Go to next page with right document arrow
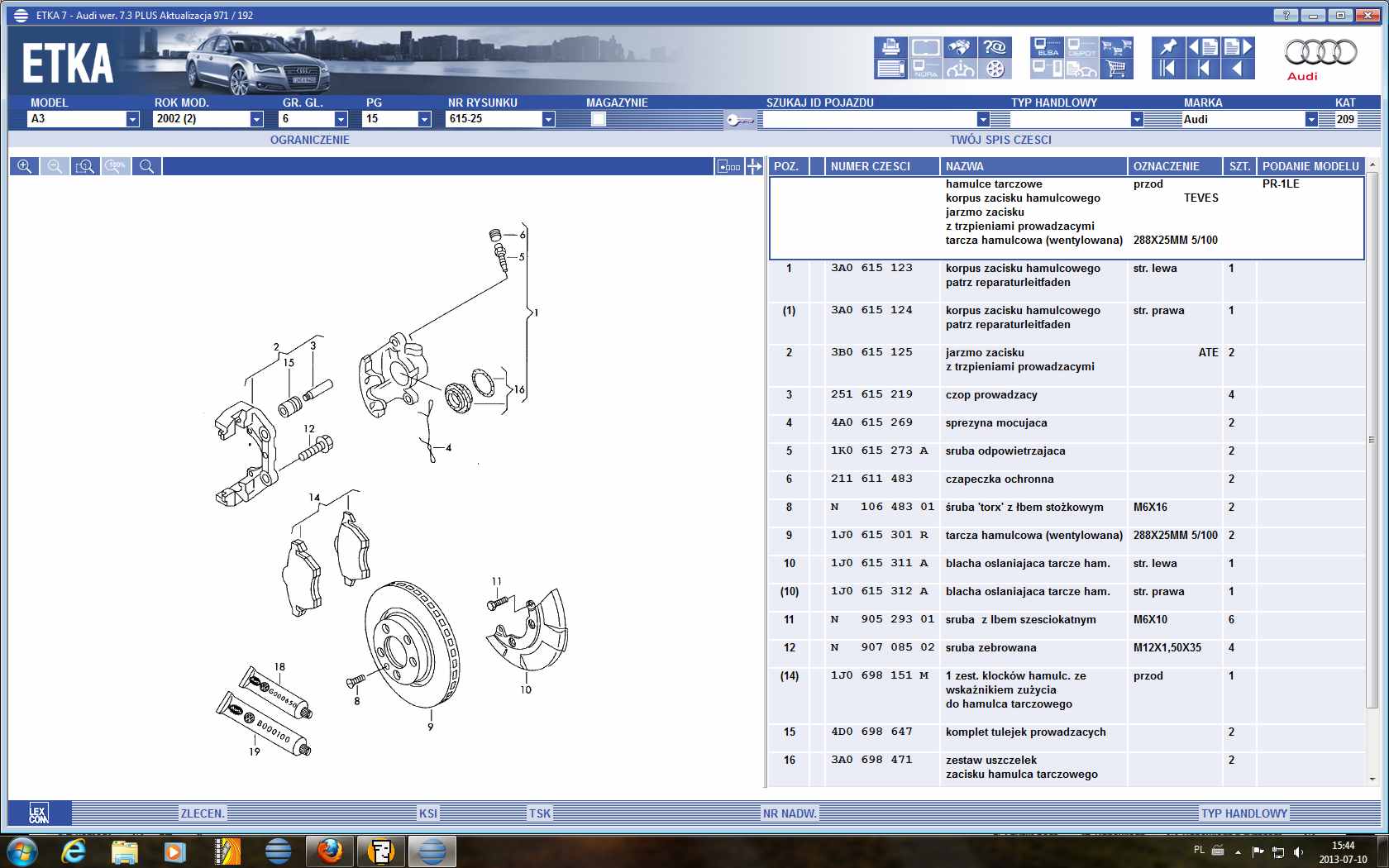 coord(1238,47)
